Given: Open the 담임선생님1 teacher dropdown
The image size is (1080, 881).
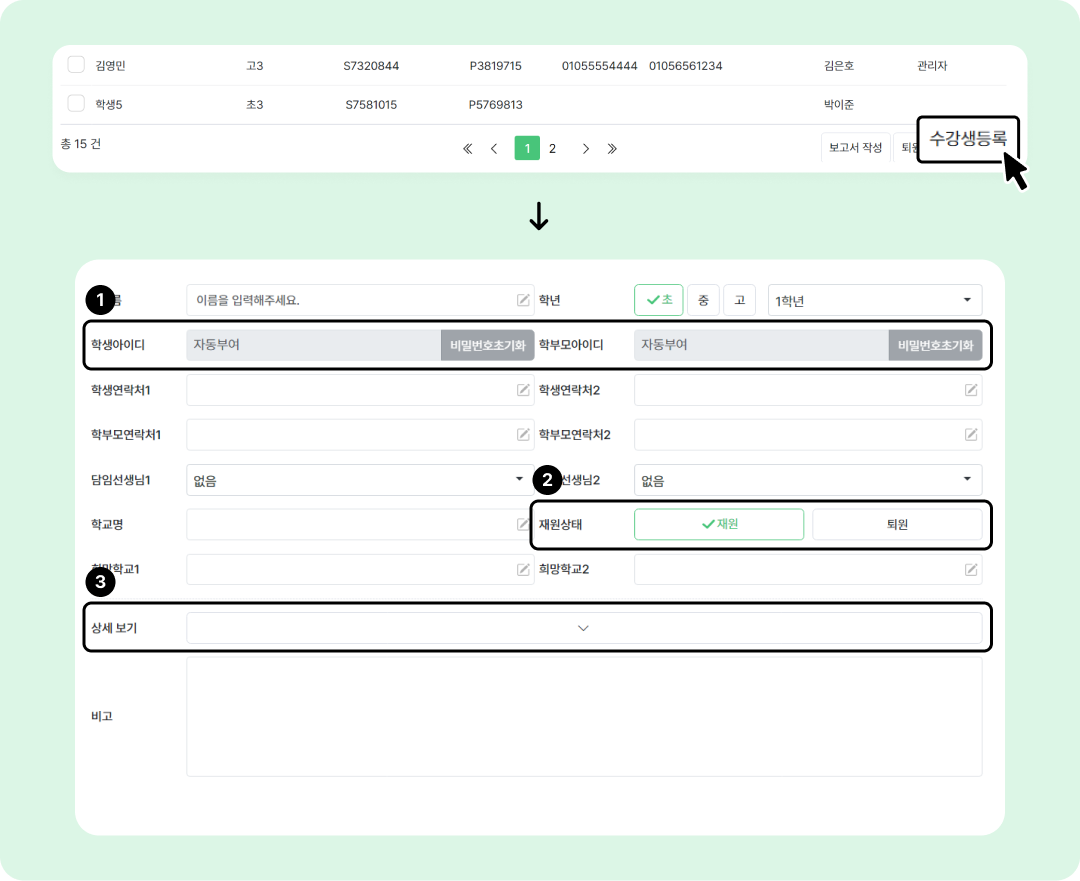Looking at the screenshot, I should coord(360,480).
